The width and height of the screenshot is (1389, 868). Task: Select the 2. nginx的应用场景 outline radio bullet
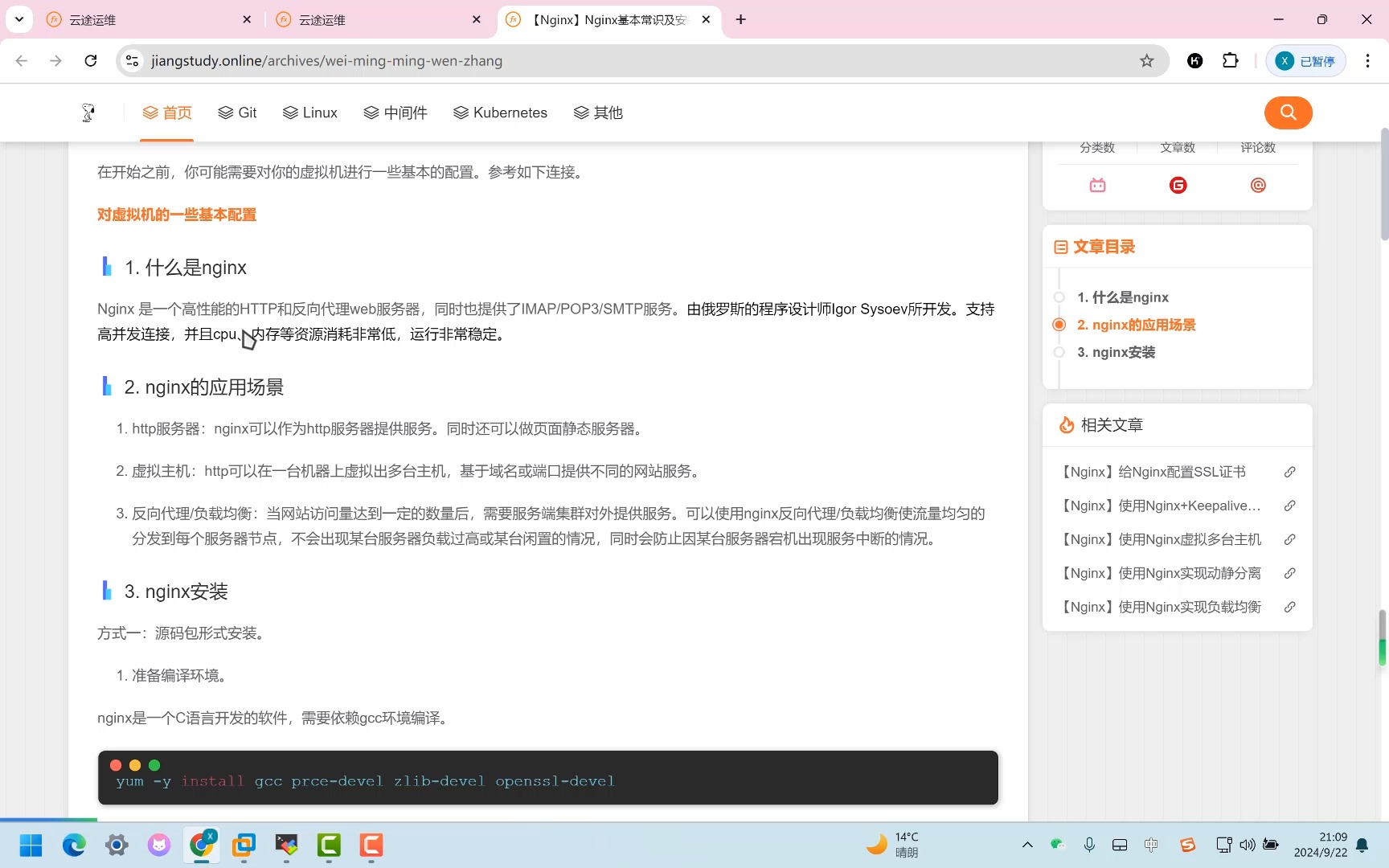pyautogui.click(x=1059, y=325)
